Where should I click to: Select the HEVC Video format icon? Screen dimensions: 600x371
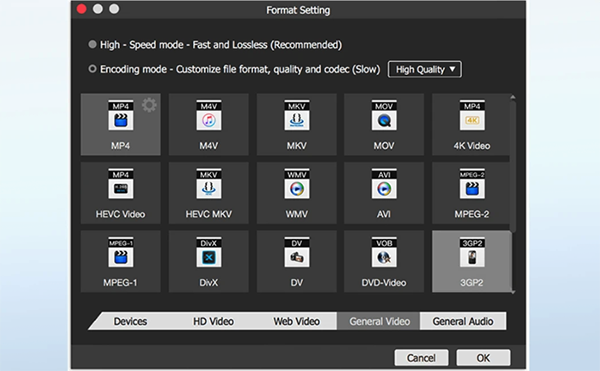tap(121, 184)
